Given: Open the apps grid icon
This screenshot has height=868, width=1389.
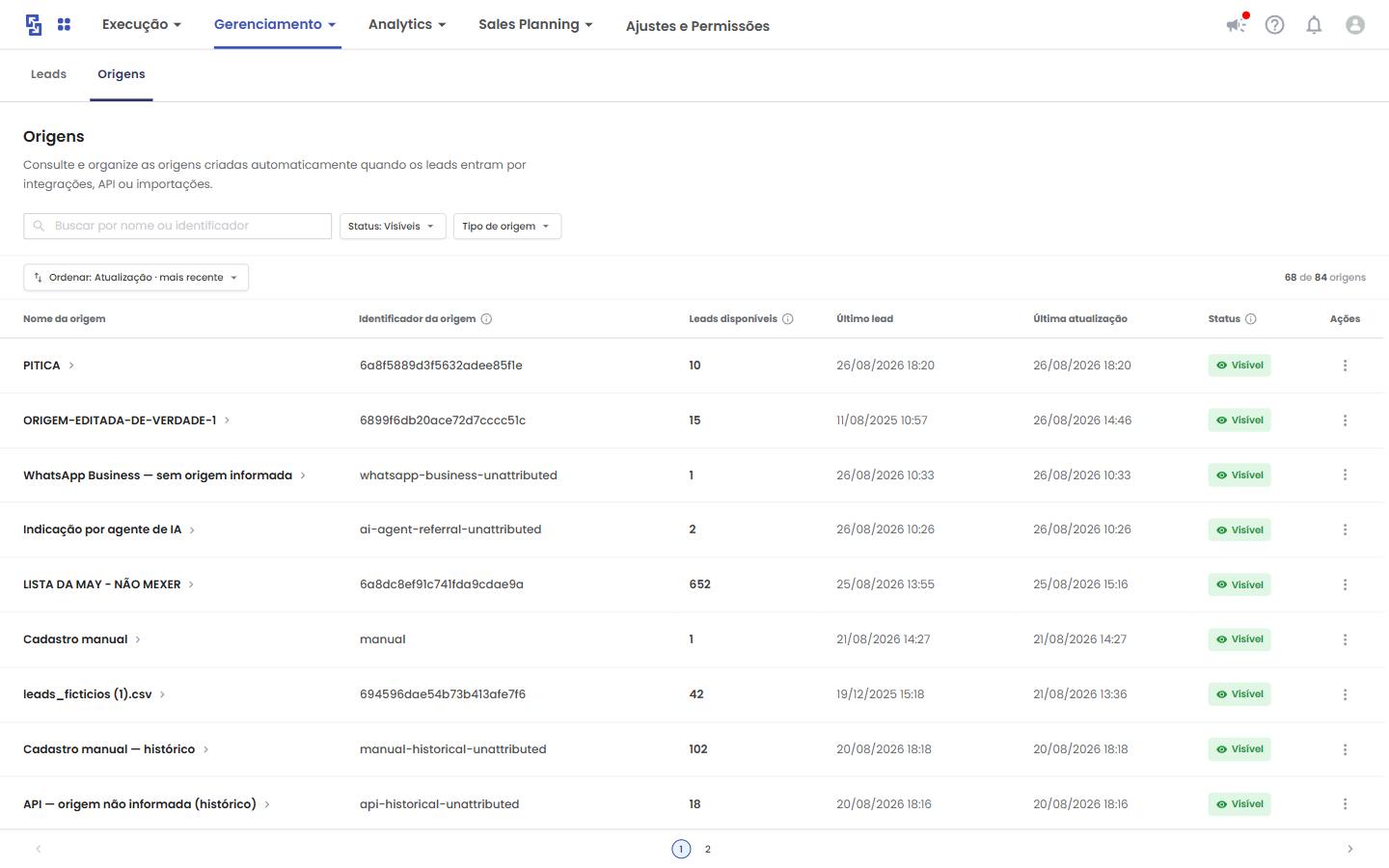Looking at the screenshot, I should [x=64, y=25].
